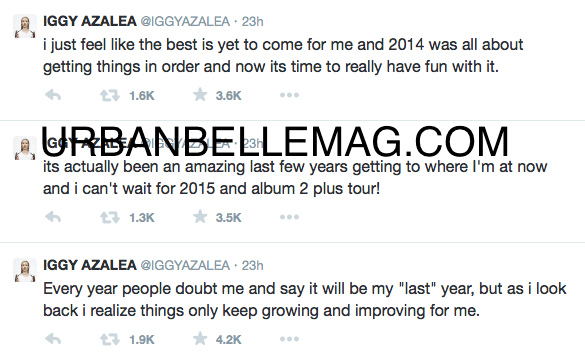This screenshot has width=585, height=363.
Task: Open more options on the 2015 album tweet
Action: point(290,217)
